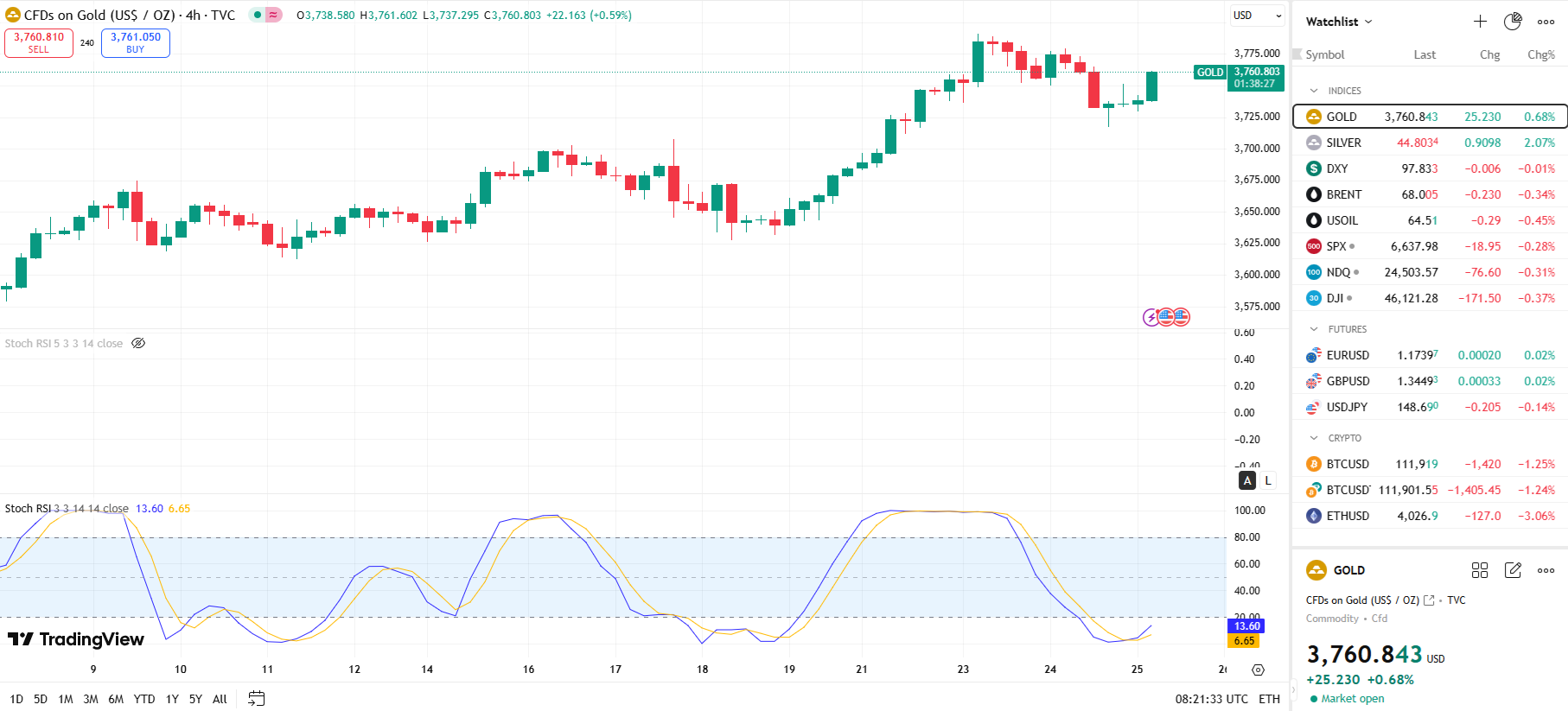
Task: Open the watchlist advanced view pie icon
Action: 1513,22
